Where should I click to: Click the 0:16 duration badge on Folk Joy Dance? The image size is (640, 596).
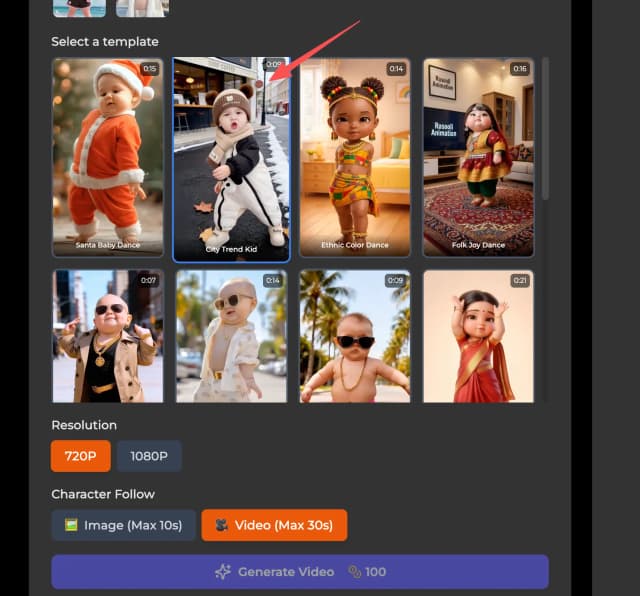(x=520, y=69)
